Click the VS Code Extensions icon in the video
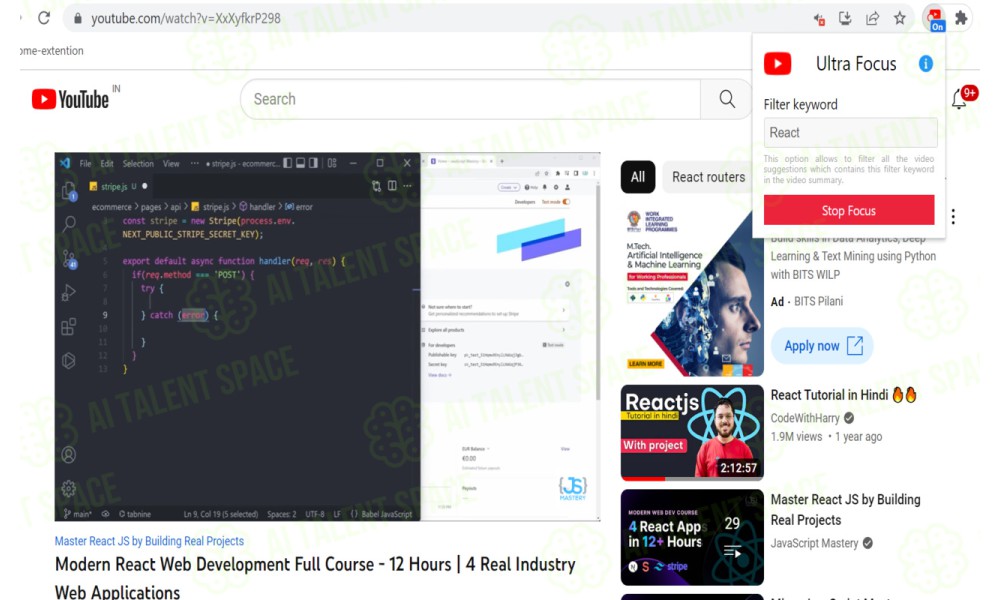 69,327
